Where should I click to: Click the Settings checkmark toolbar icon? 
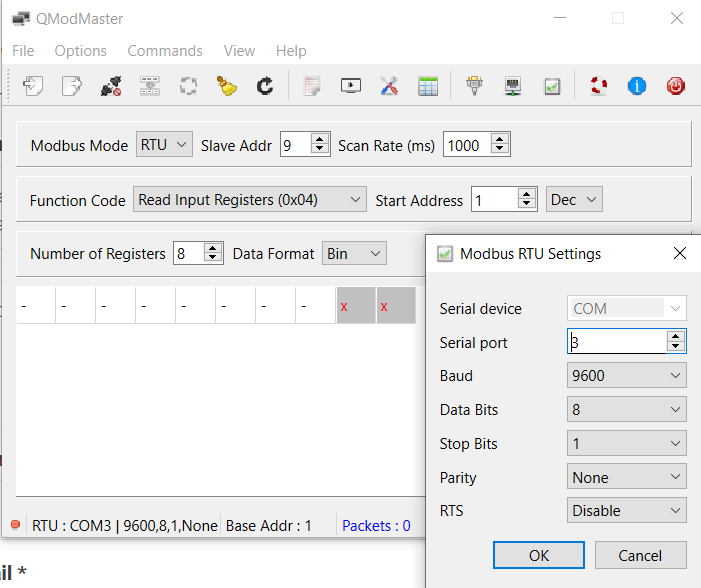[552, 86]
